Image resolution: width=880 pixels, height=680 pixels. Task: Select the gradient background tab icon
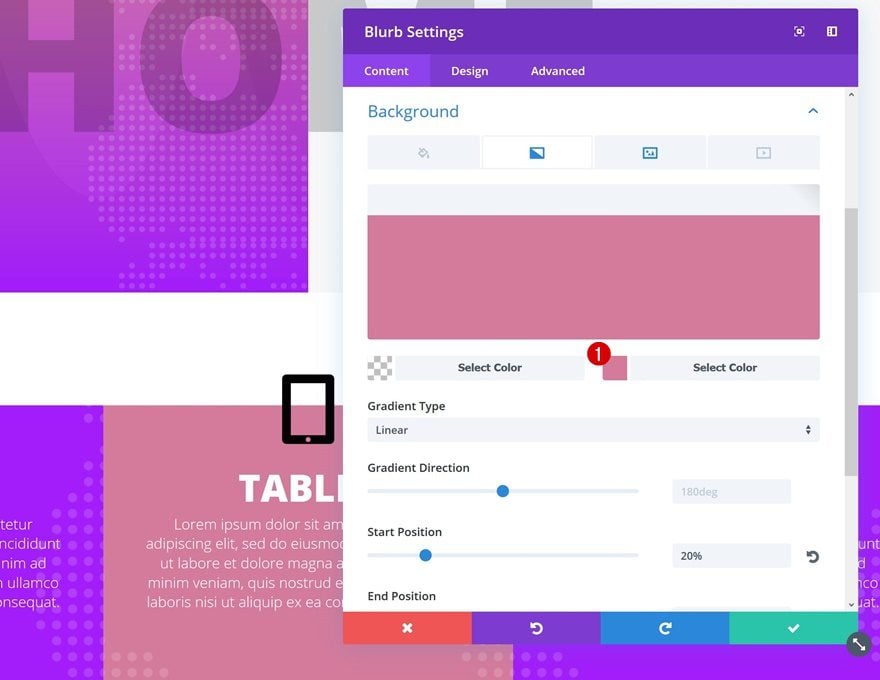point(537,153)
